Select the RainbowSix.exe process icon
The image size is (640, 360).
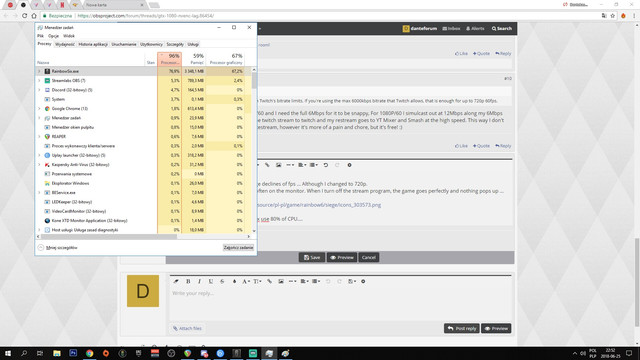tap(47, 71)
